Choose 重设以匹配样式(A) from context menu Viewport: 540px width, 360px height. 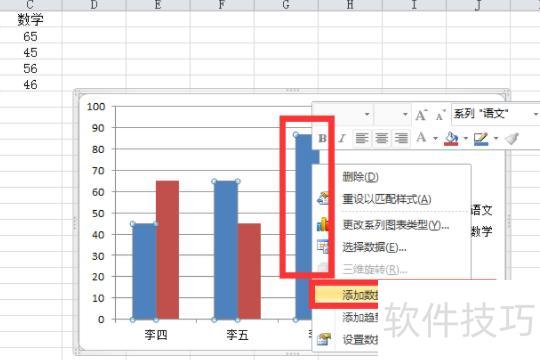[x=386, y=199]
